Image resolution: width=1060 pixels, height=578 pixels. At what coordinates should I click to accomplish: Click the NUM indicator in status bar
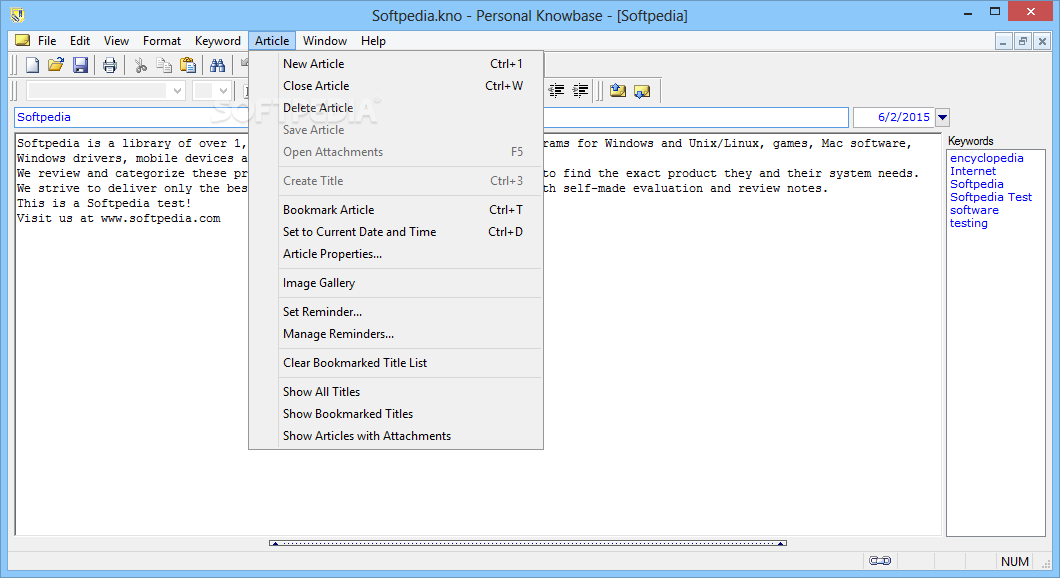1015,561
